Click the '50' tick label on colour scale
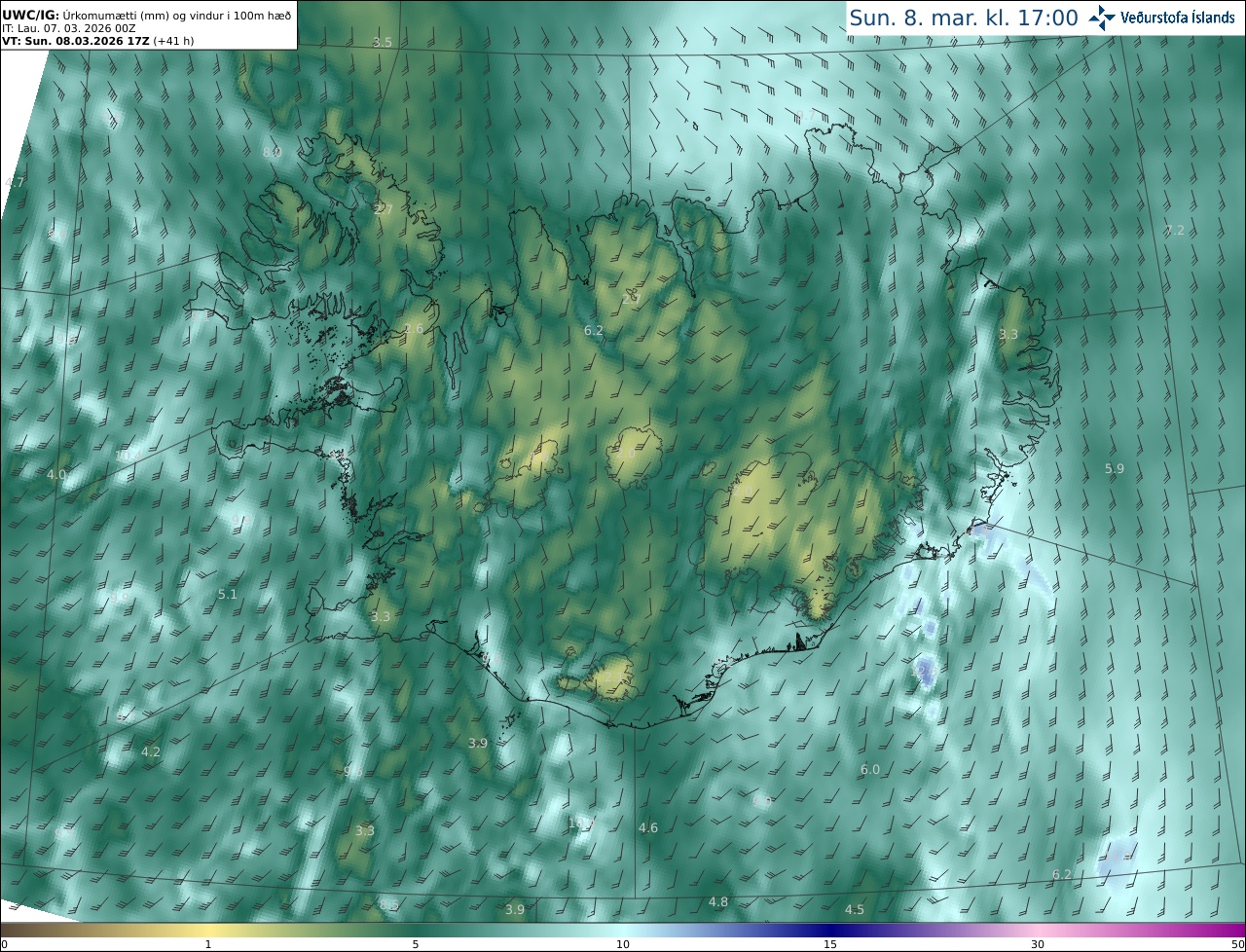Image resolution: width=1246 pixels, height=952 pixels. point(1237,944)
